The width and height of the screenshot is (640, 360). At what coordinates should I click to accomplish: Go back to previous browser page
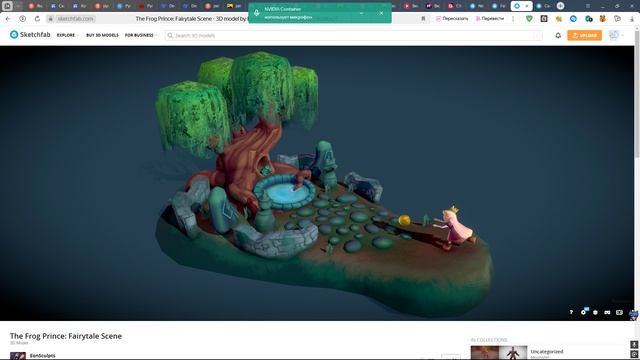8,19
